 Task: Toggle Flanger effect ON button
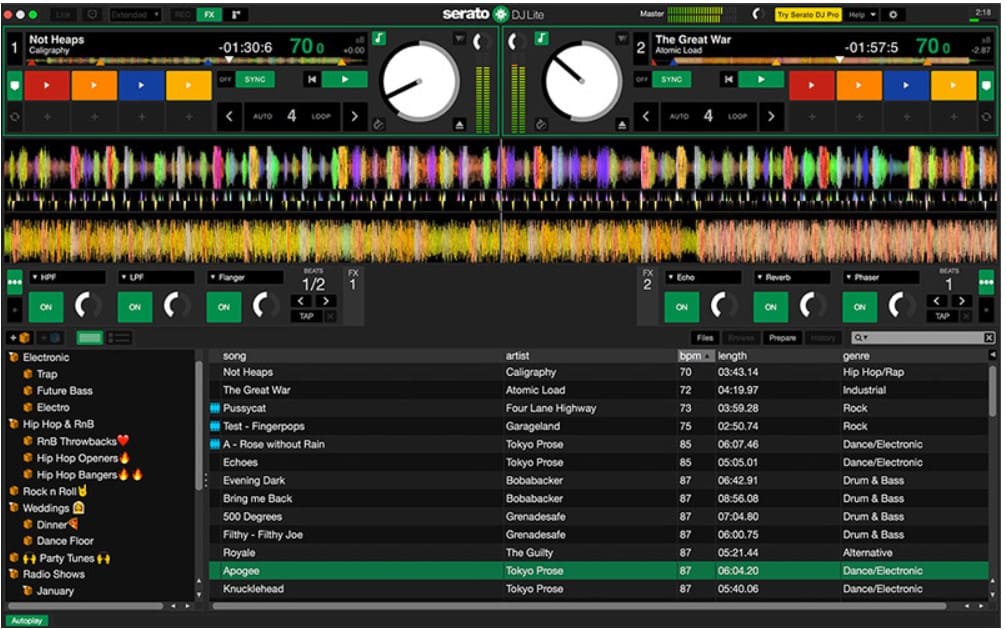click(x=223, y=307)
